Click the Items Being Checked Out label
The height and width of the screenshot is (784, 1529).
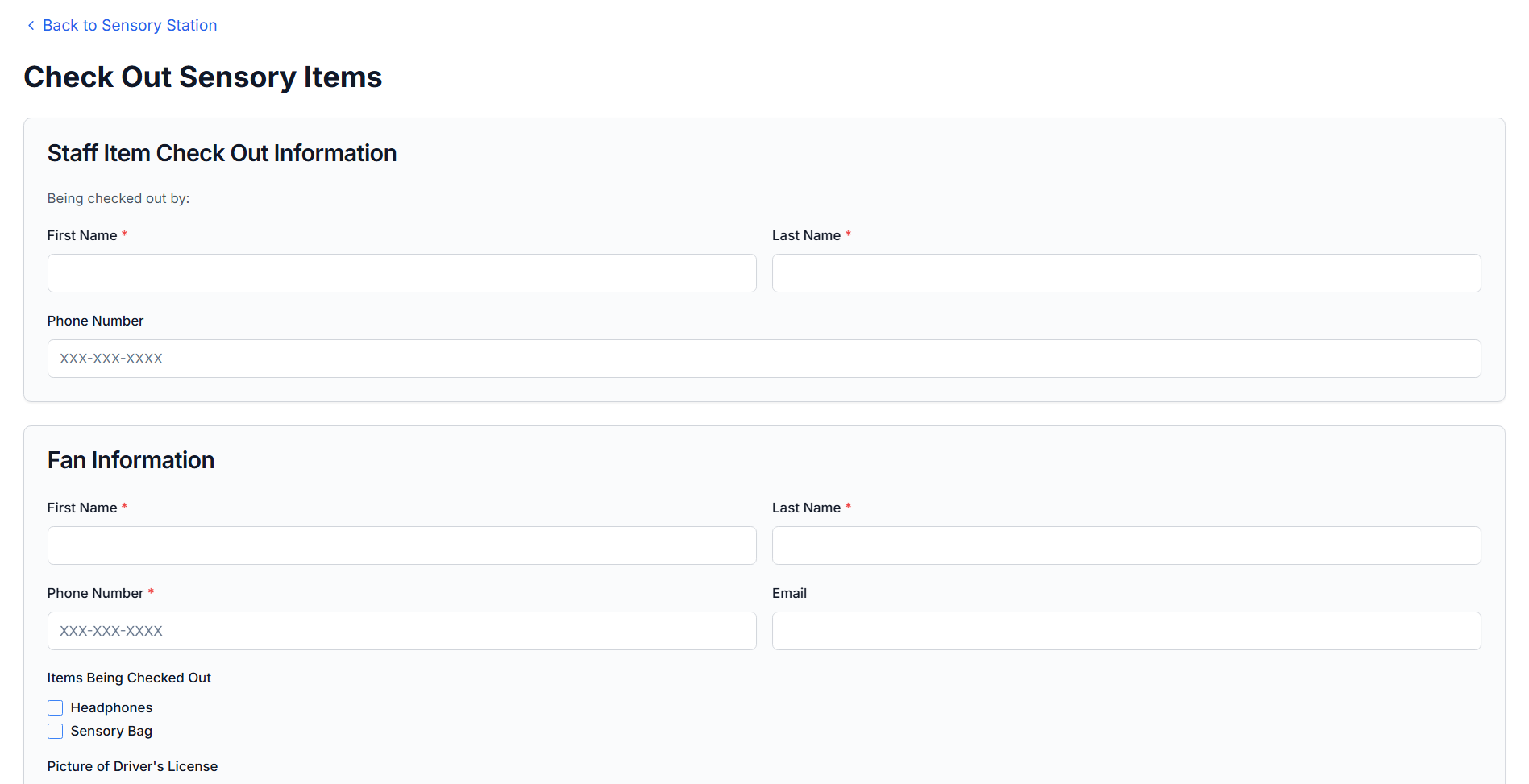pos(129,678)
